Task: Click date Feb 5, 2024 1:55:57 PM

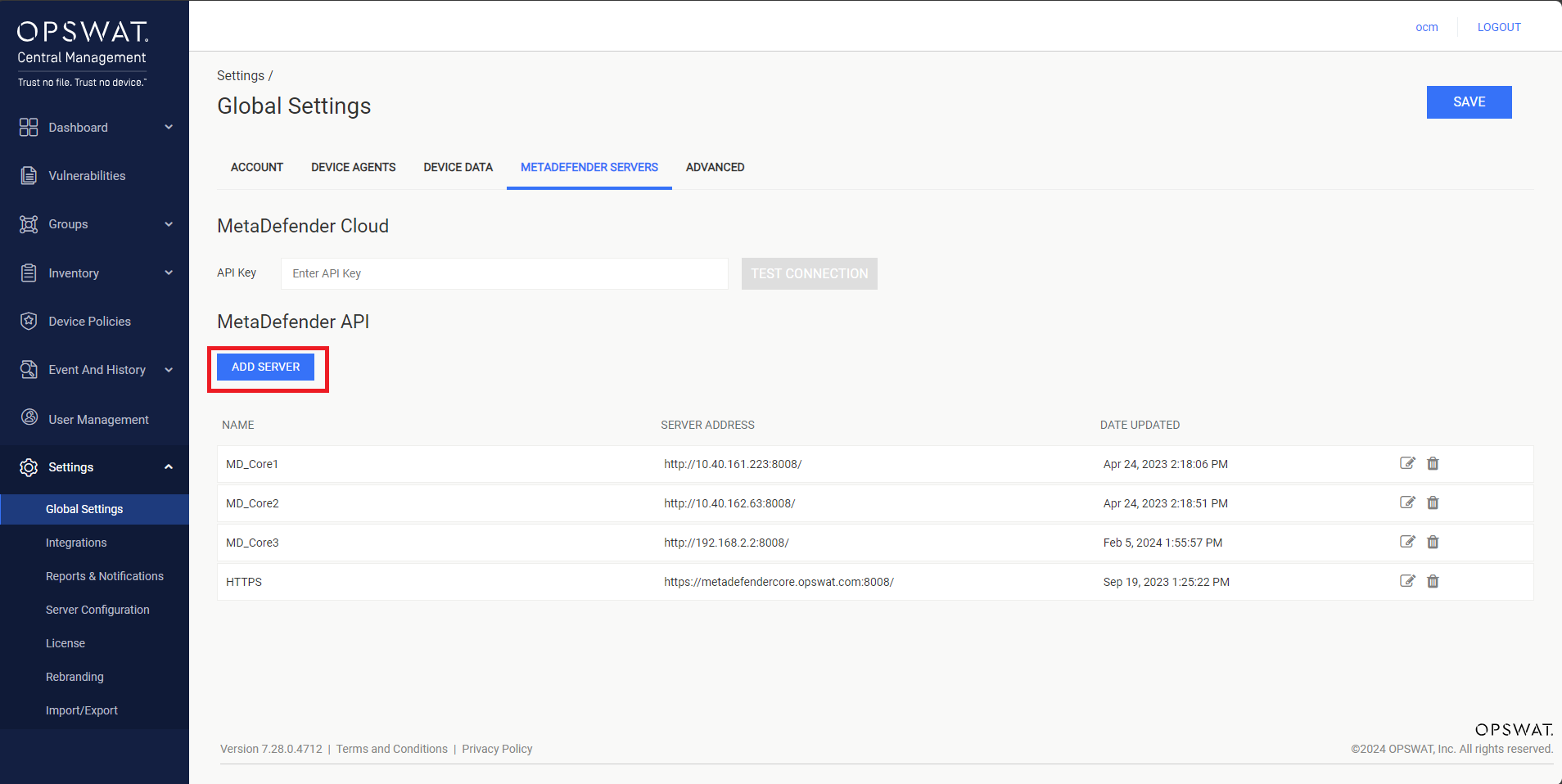Action: tap(1162, 543)
